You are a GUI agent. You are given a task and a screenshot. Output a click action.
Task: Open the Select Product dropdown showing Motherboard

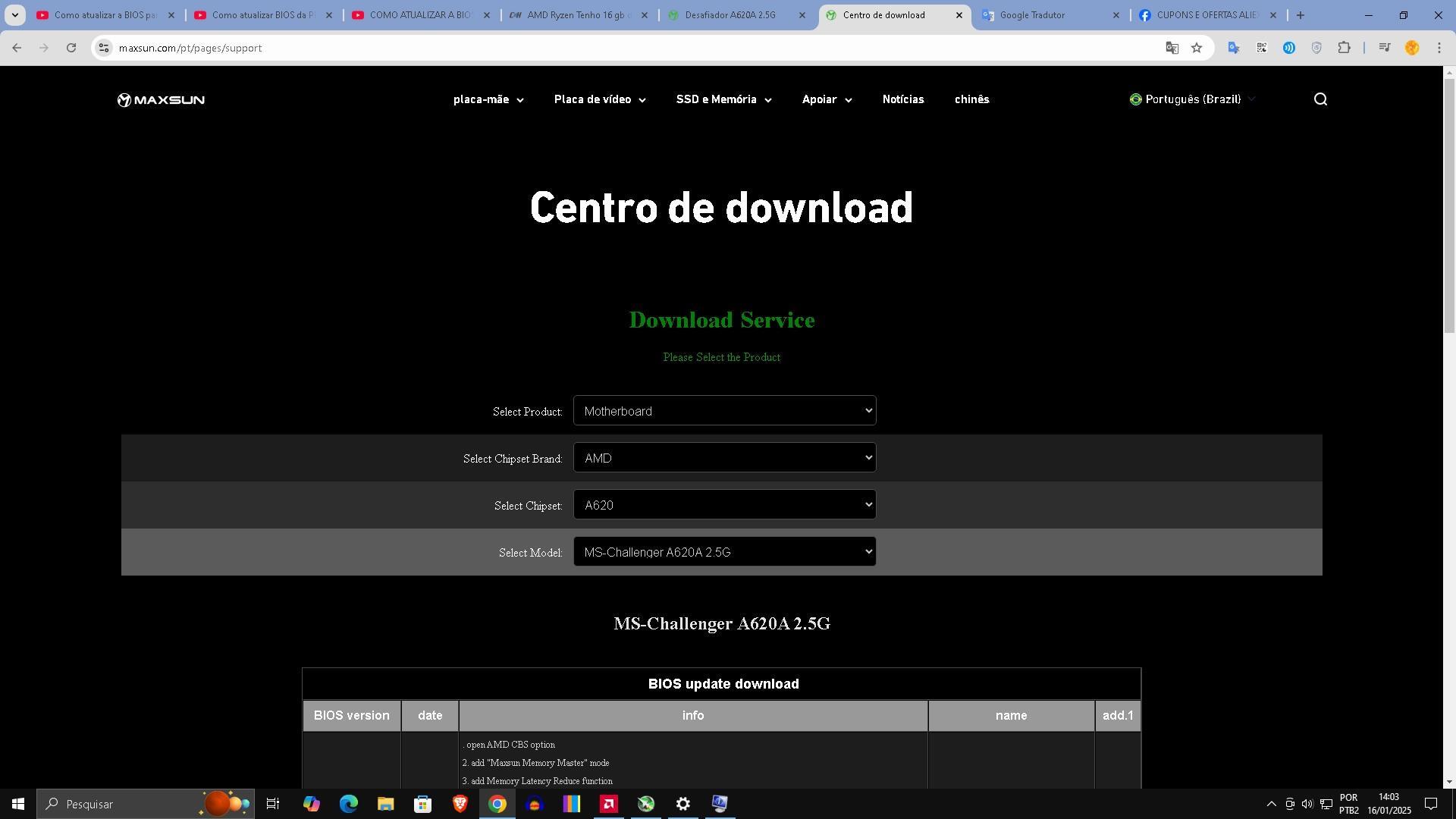tap(724, 411)
